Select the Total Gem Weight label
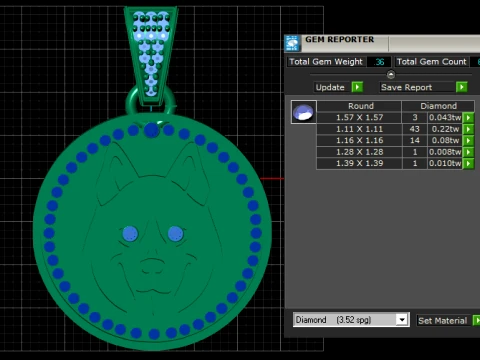This screenshot has height=360, width=480. [326, 62]
